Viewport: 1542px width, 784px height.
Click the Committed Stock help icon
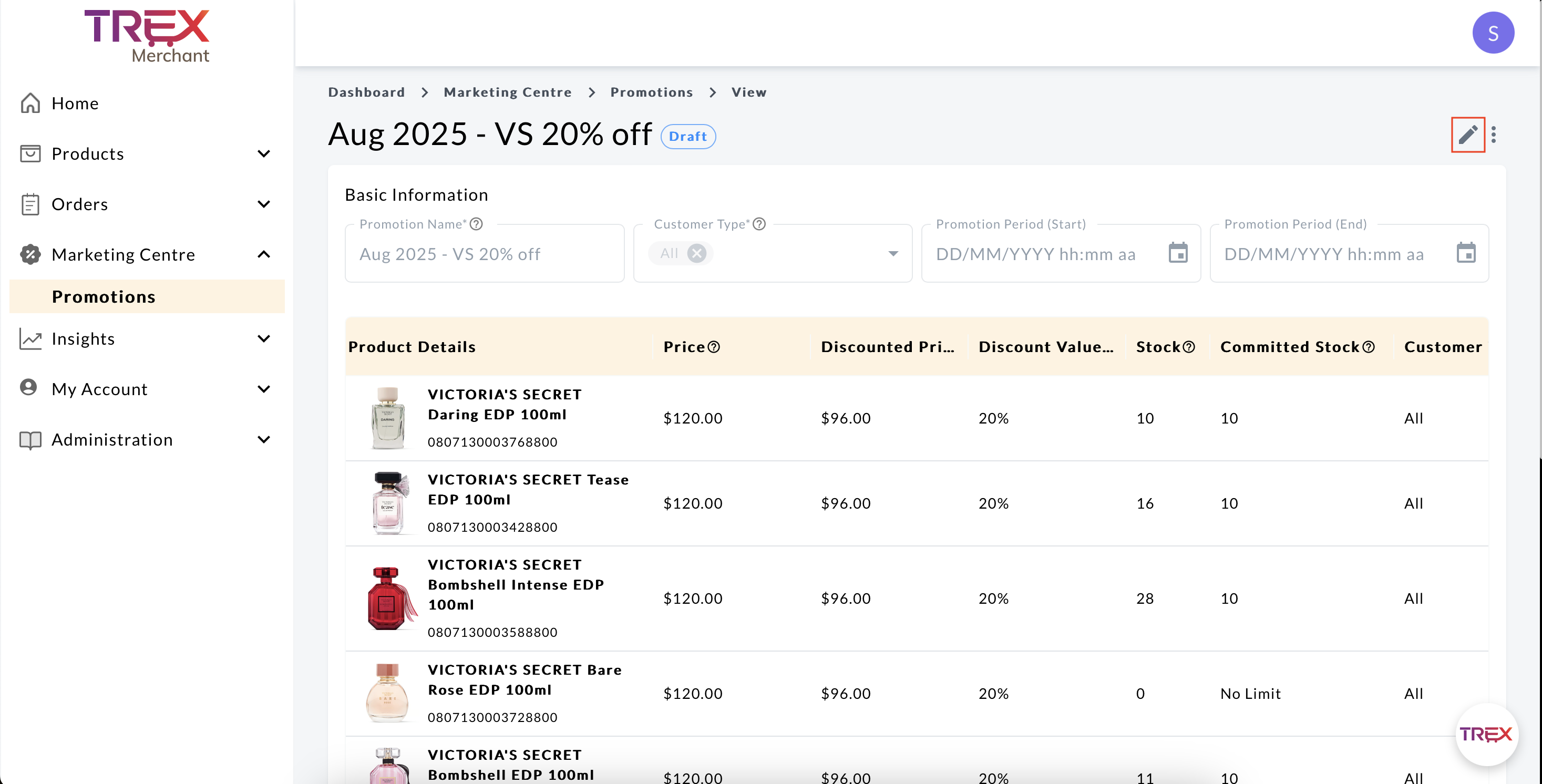(x=1369, y=347)
